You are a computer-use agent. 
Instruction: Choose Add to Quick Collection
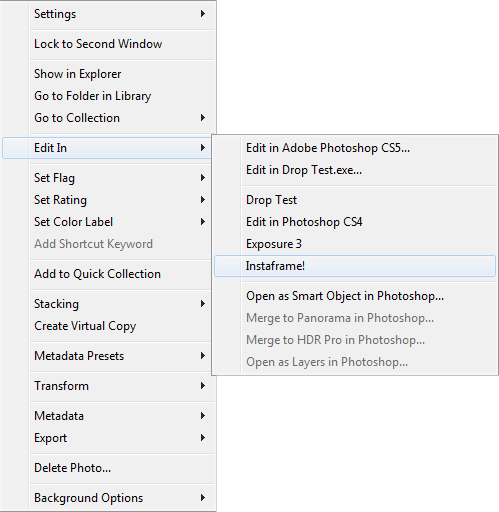[108, 274]
